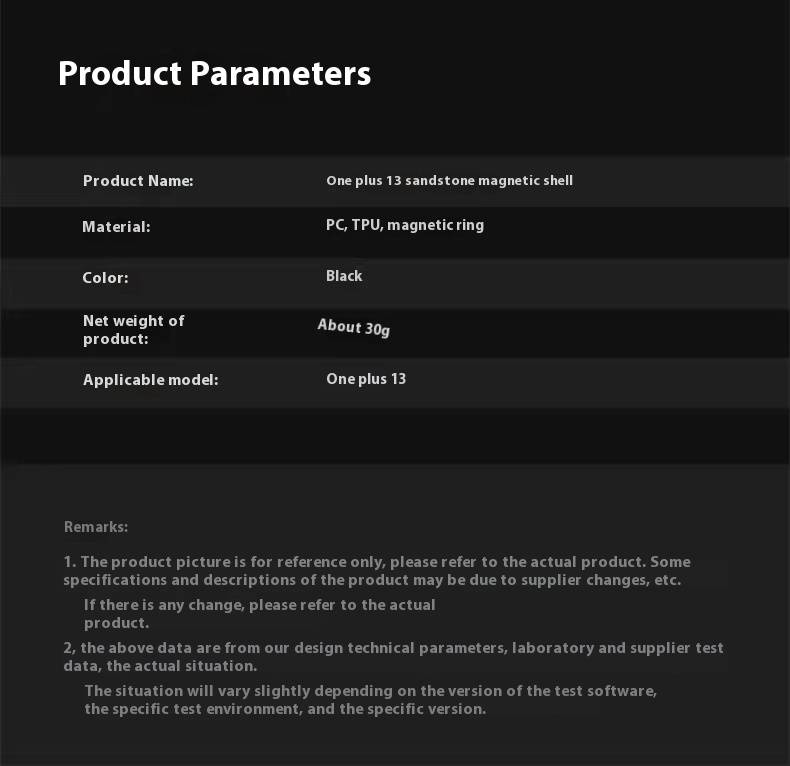
Task: Click remark two about design technical parameters
Action: [393, 648]
